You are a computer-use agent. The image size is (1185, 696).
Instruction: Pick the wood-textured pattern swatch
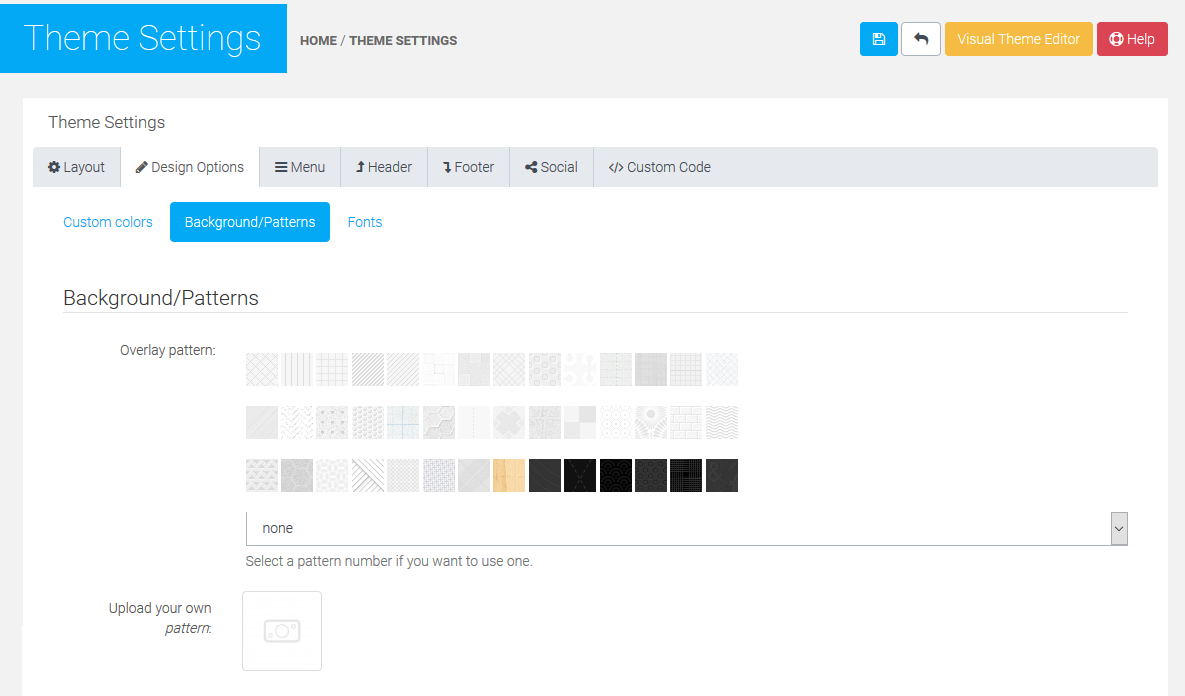click(x=509, y=475)
